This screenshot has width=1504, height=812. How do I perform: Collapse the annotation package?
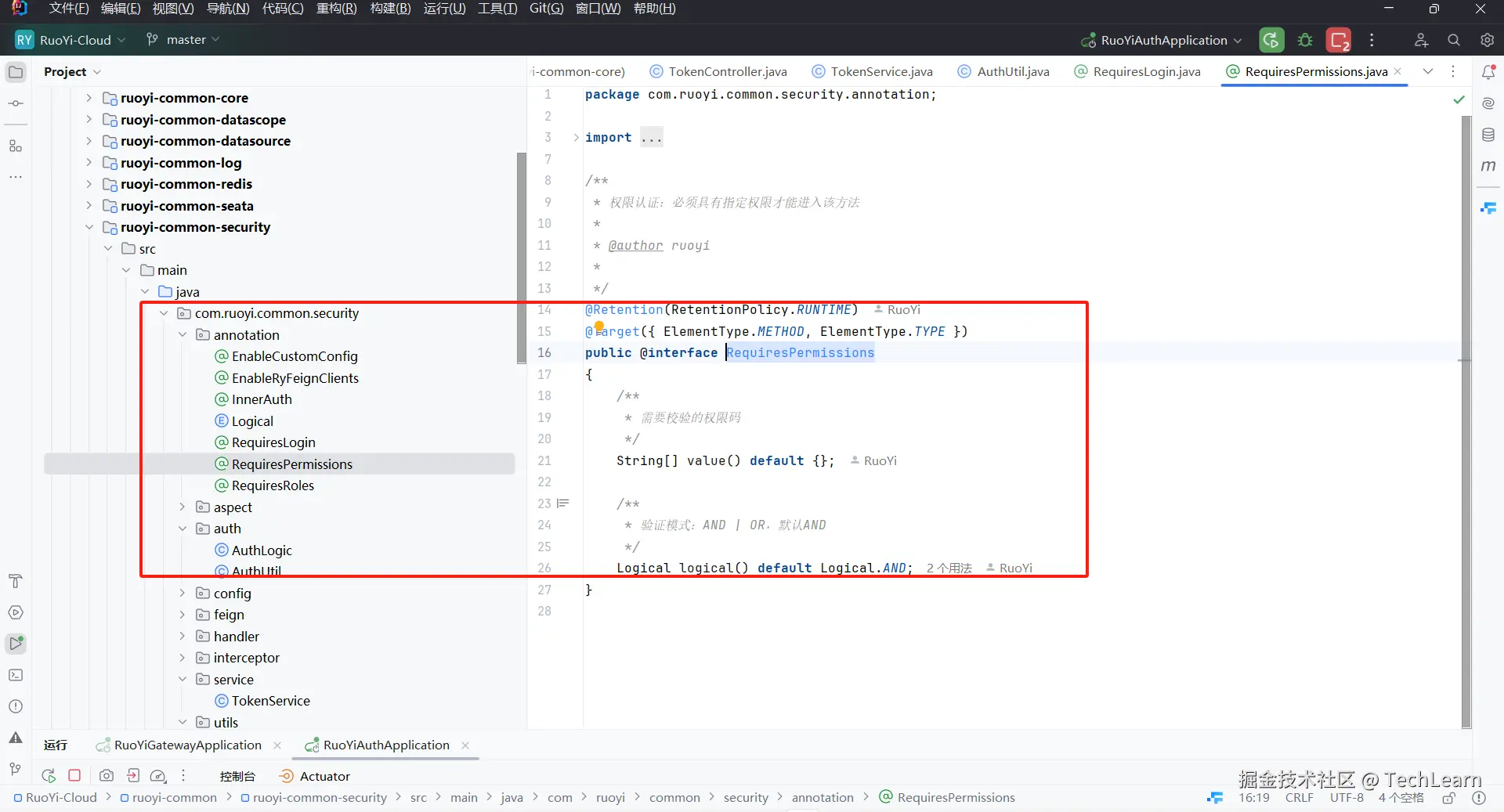tap(183, 335)
